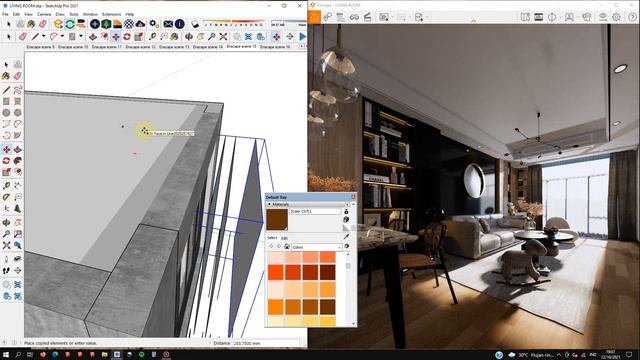Viewport: 640px width, 360px height.
Task: Switch to Enscape scene 12 tab
Action: 140,47
